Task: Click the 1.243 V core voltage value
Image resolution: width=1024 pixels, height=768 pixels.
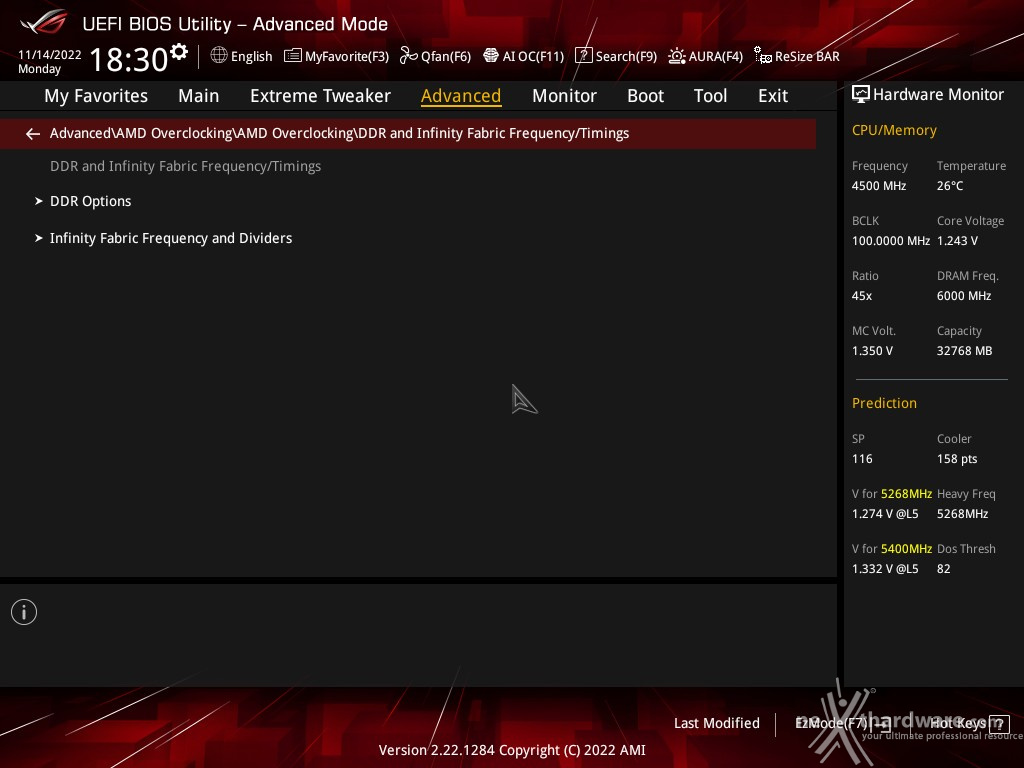Action: pyautogui.click(x=957, y=241)
